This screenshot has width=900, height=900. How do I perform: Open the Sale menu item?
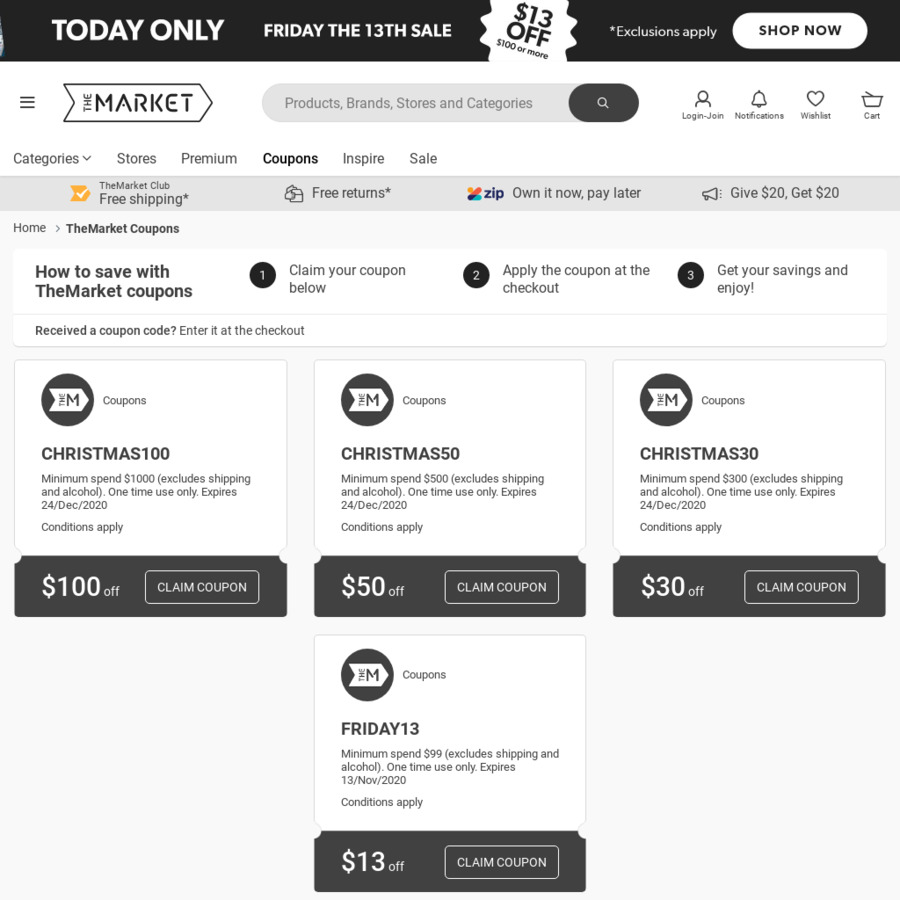tap(422, 158)
